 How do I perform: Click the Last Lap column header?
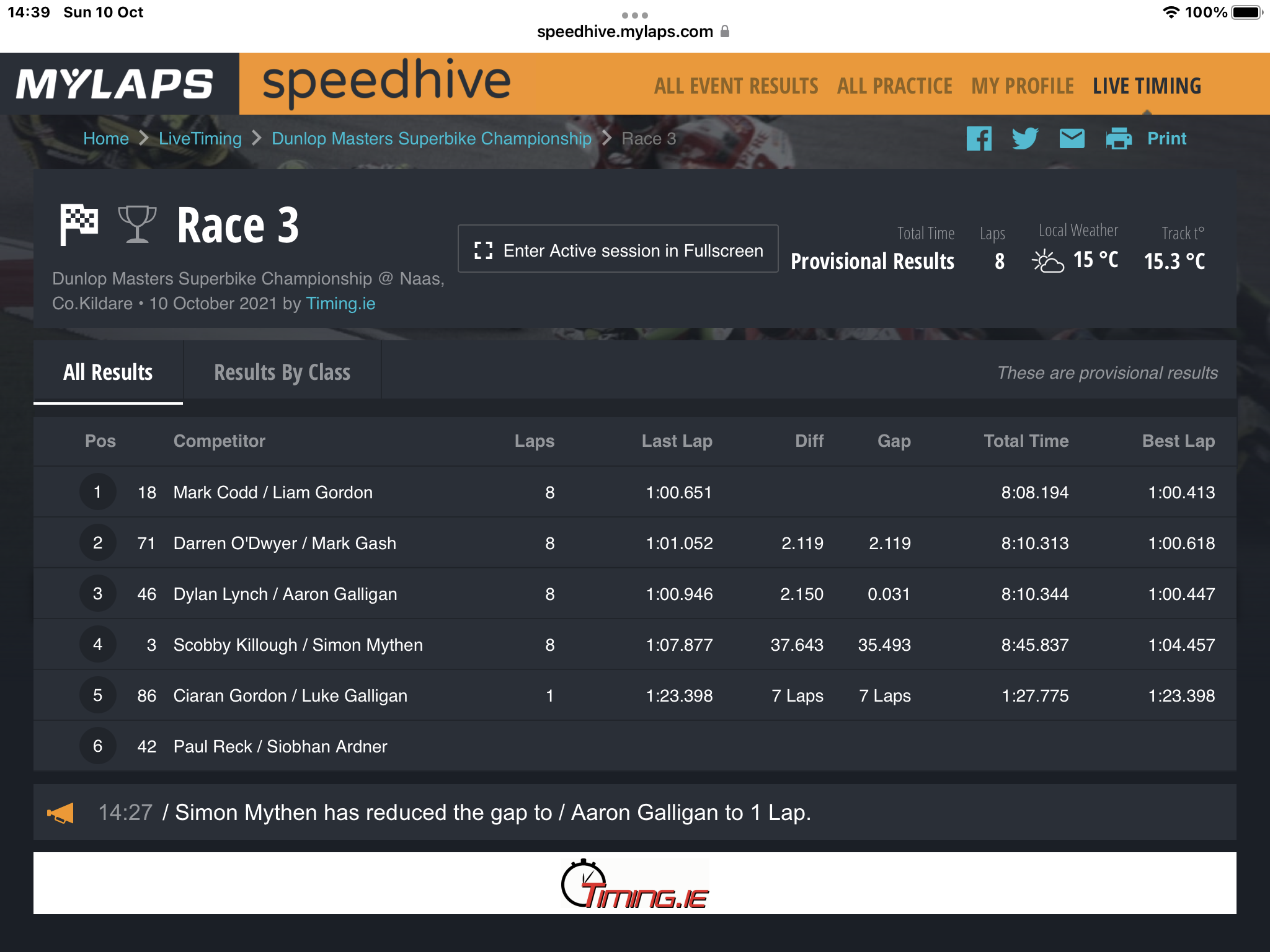coord(677,441)
